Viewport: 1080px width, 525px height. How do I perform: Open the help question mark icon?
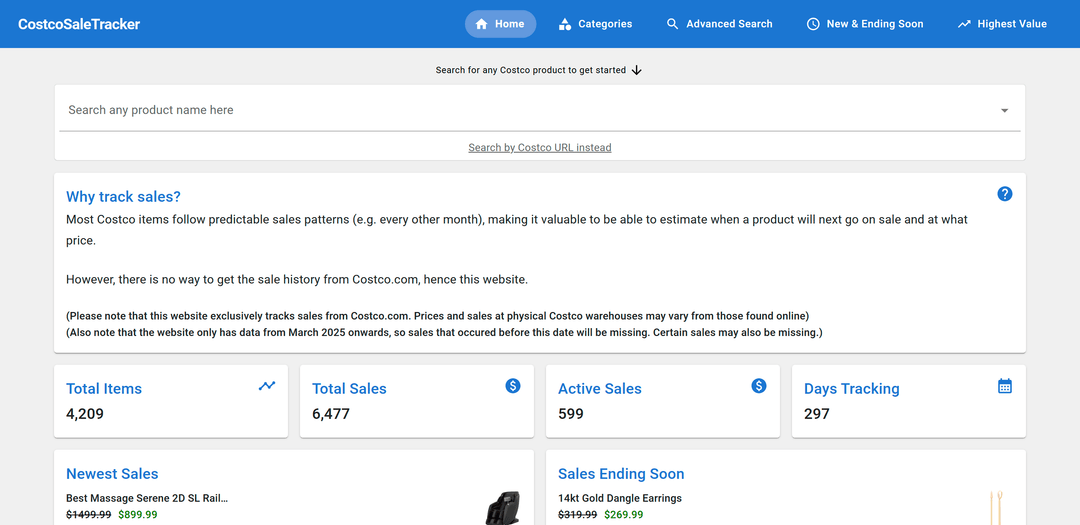click(1005, 194)
